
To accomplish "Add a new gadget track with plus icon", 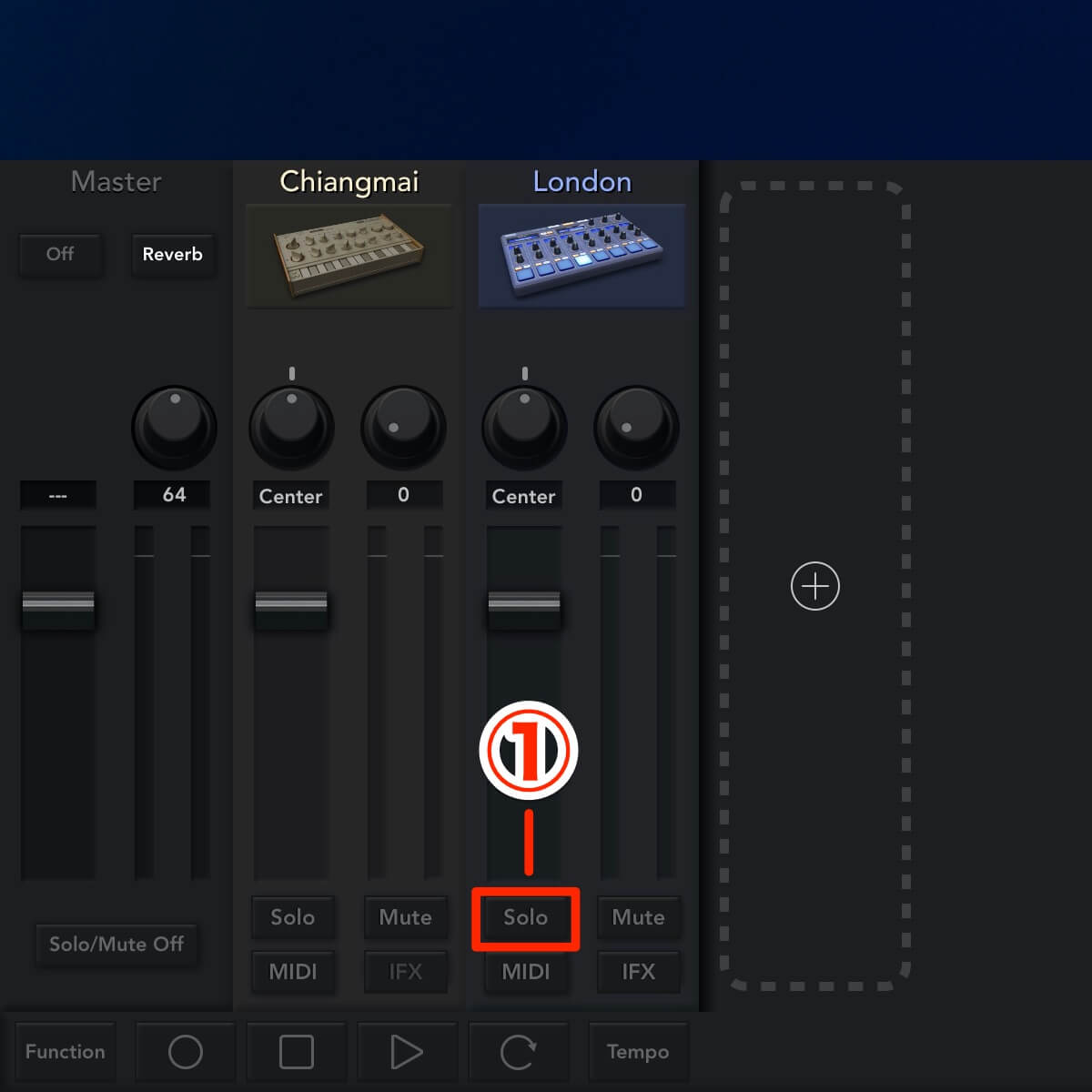I will (815, 586).
